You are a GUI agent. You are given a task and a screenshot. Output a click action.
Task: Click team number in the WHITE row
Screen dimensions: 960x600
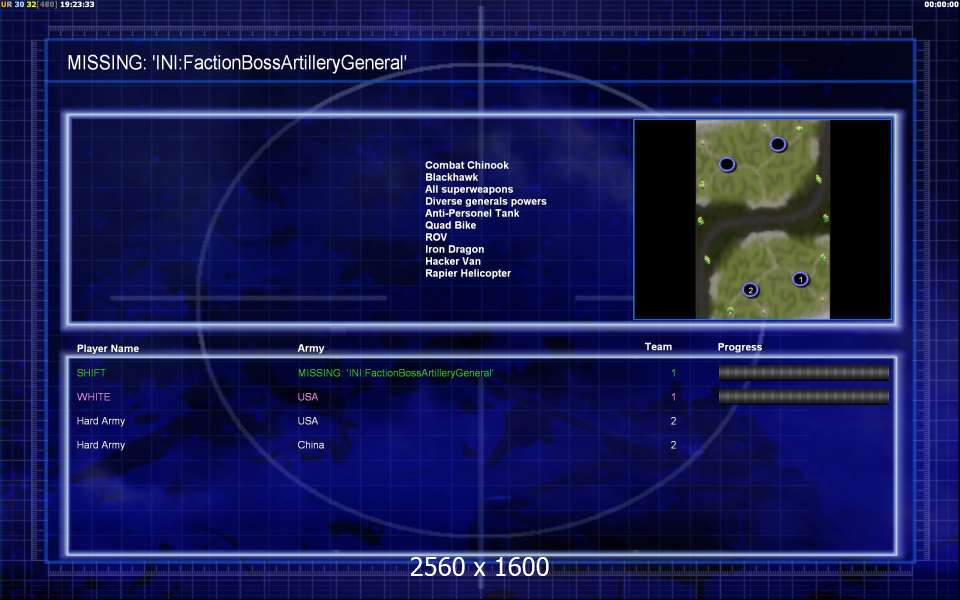click(x=673, y=397)
